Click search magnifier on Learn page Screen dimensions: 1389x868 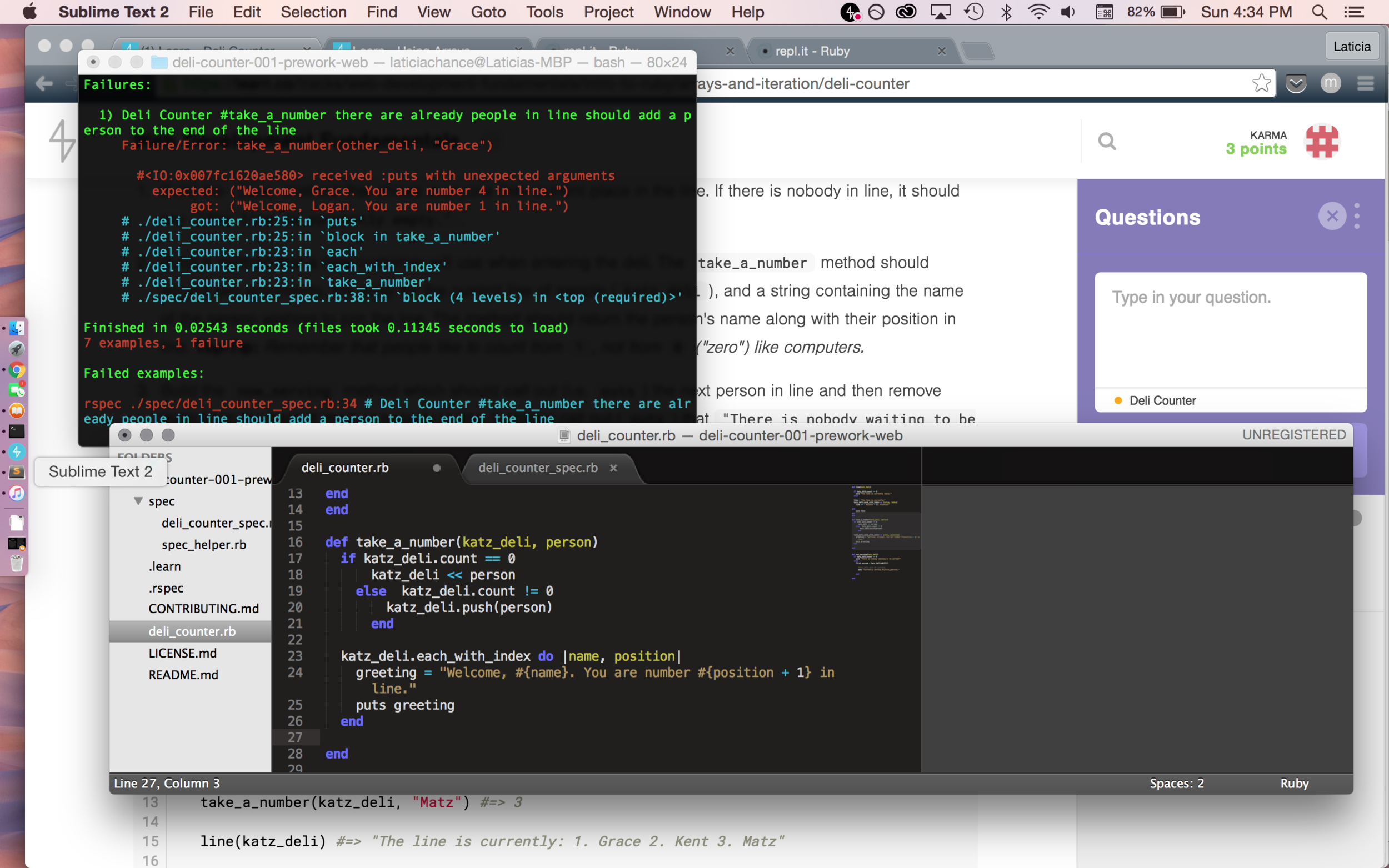pos(1107,141)
